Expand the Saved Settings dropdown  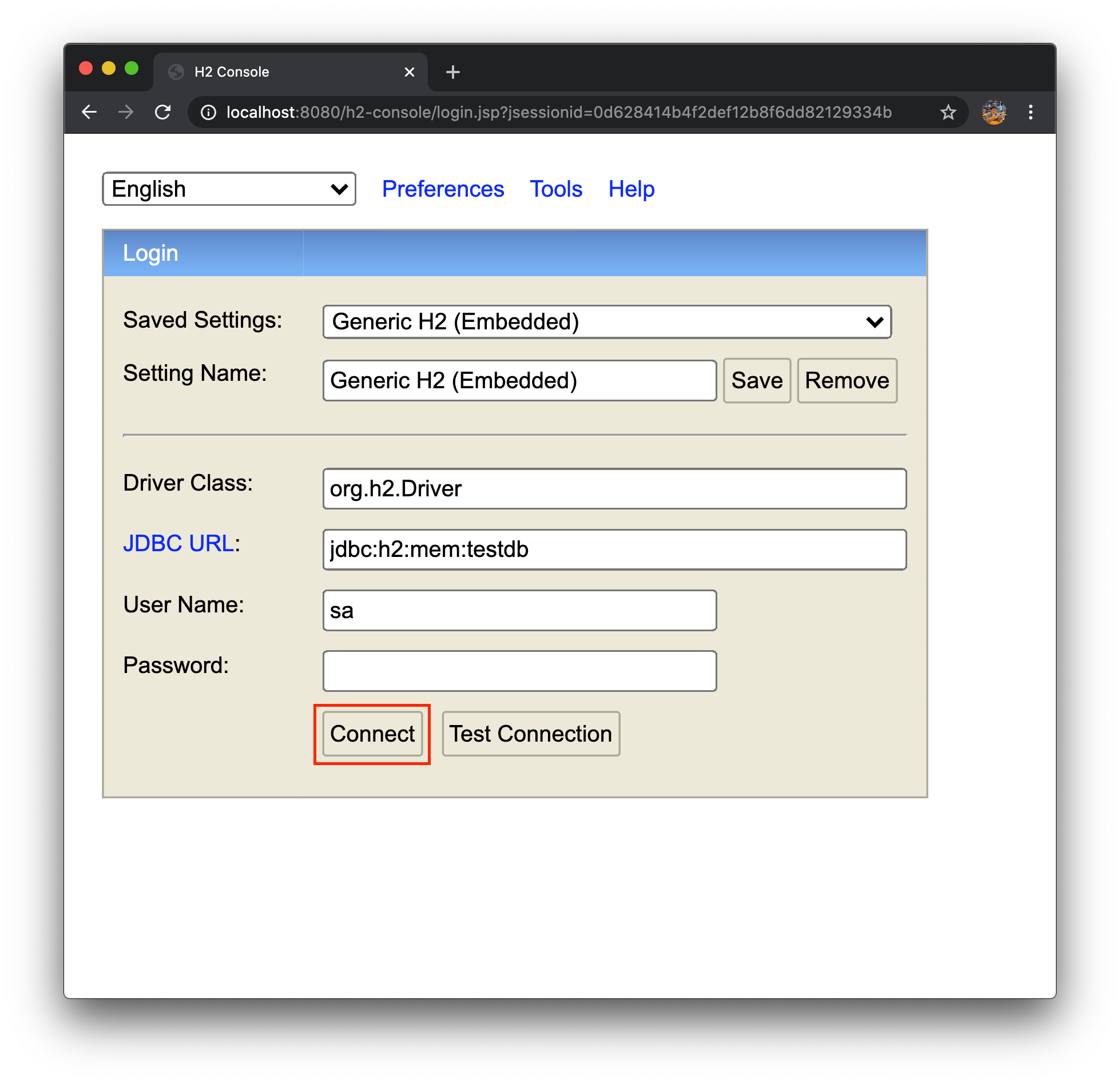(x=606, y=322)
